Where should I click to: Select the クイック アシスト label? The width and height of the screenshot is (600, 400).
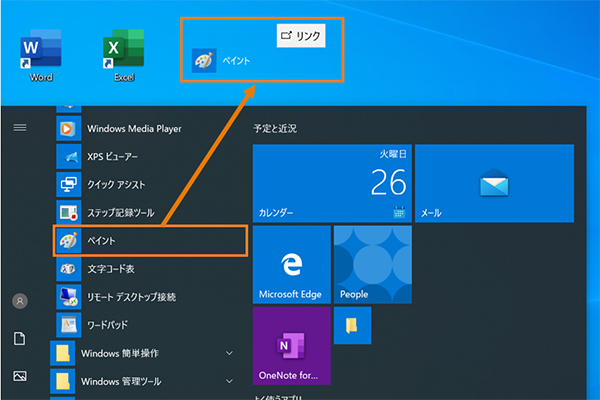pos(116,184)
